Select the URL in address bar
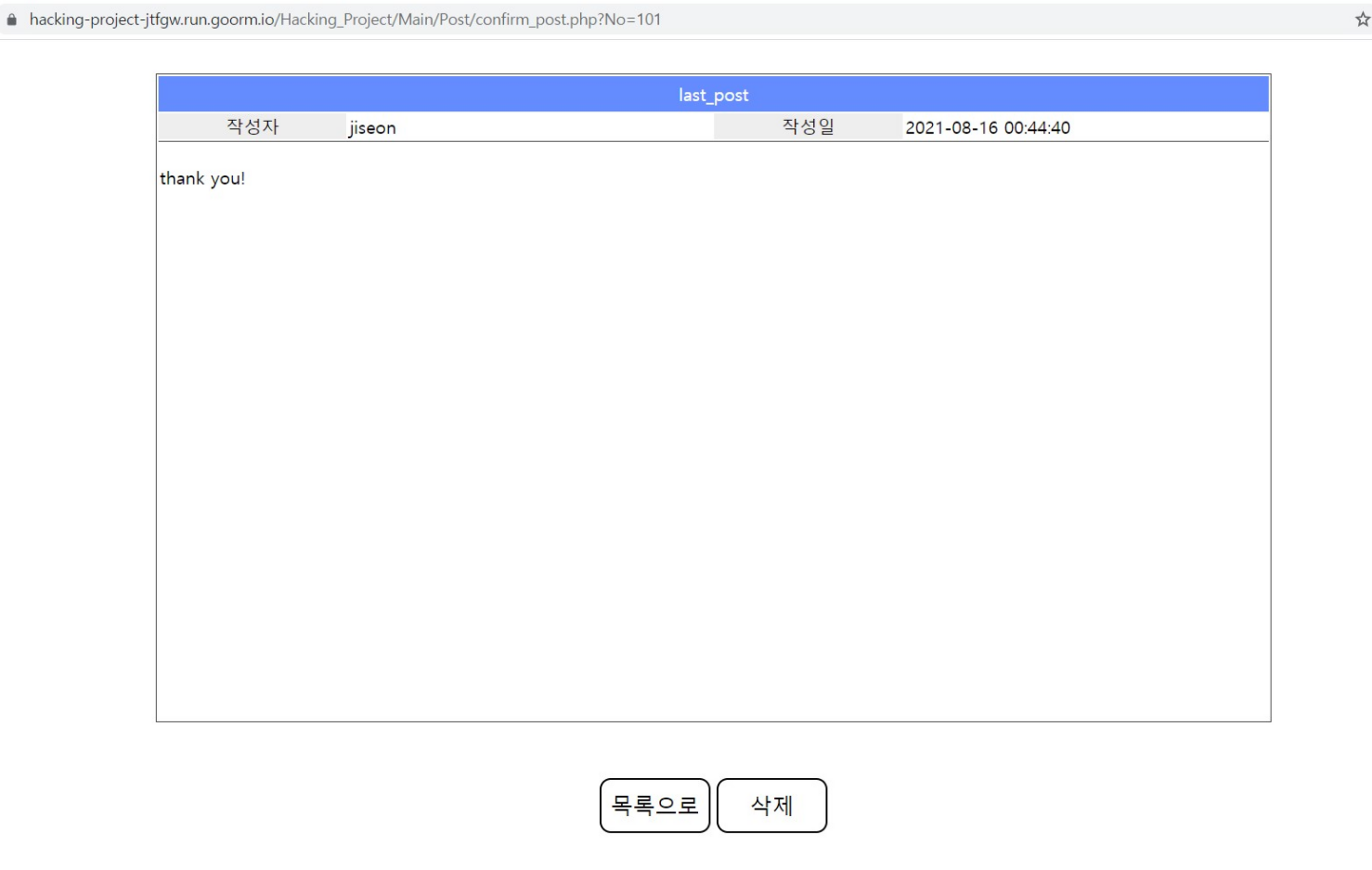 [x=345, y=19]
